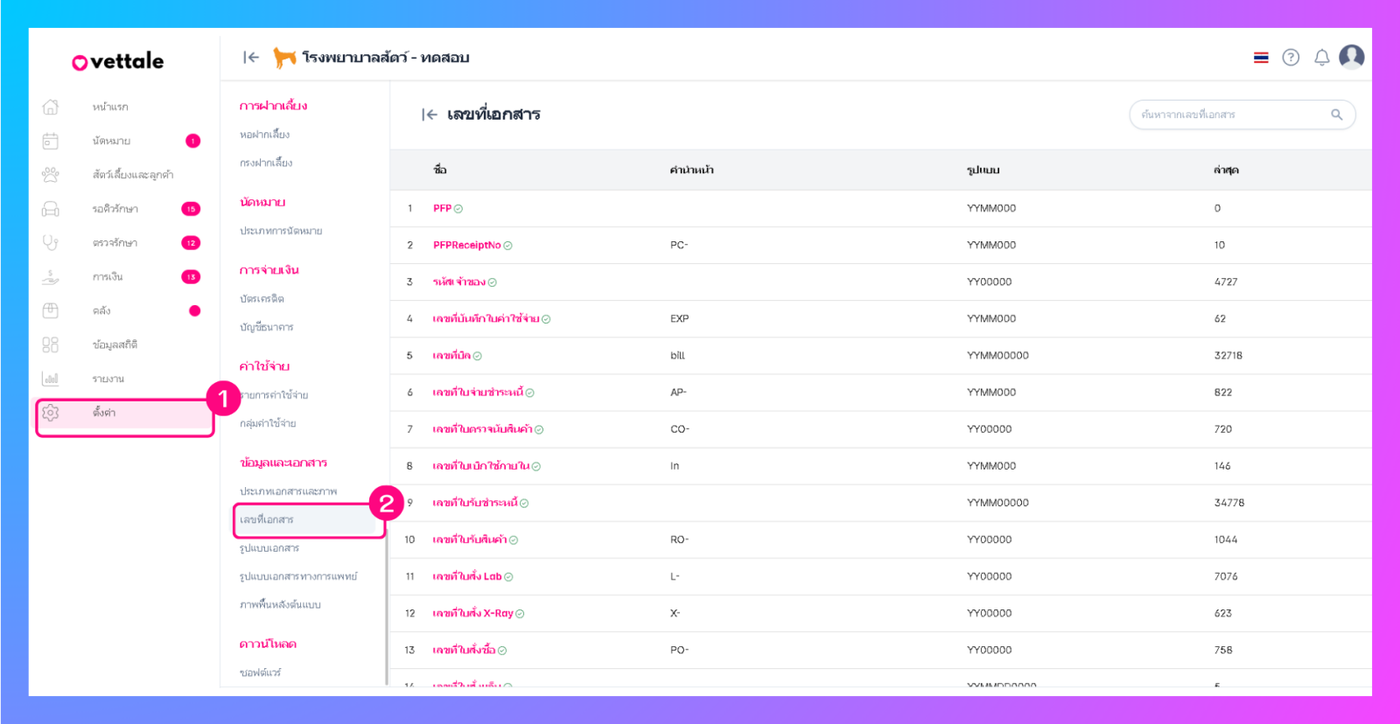This screenshot has width=1400, height=724.
Task: Open the Thai flag language selector
Action: (1261, 58)
